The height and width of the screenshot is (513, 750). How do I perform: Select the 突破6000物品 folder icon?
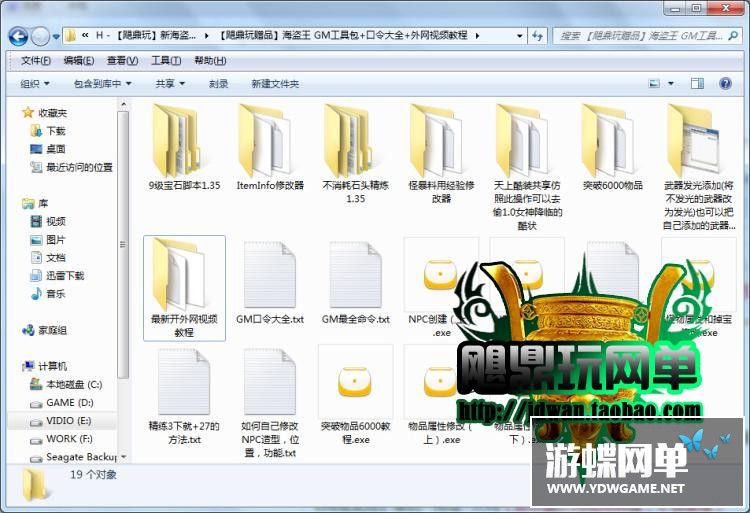point(607,141)
